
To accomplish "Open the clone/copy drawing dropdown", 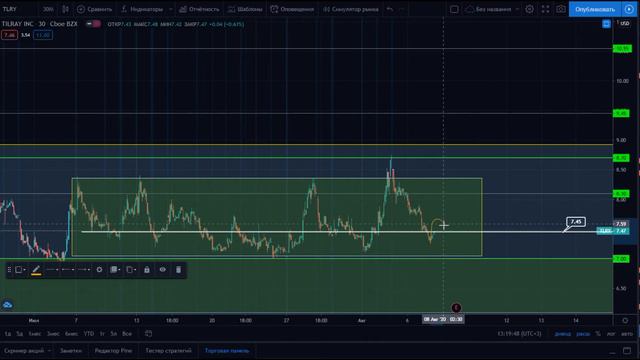I will (131, 269).
